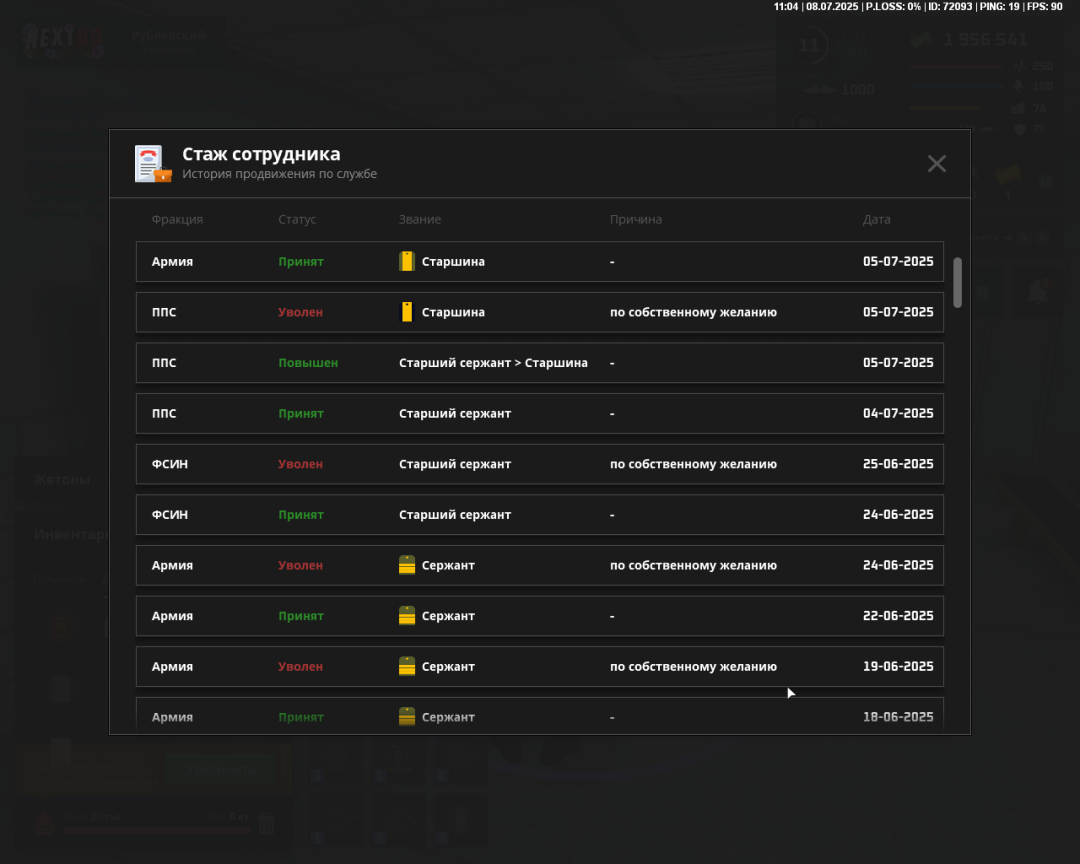
Task: Click Уволен status in Армия row dated 19-06-2025
Action: [300, 666]
